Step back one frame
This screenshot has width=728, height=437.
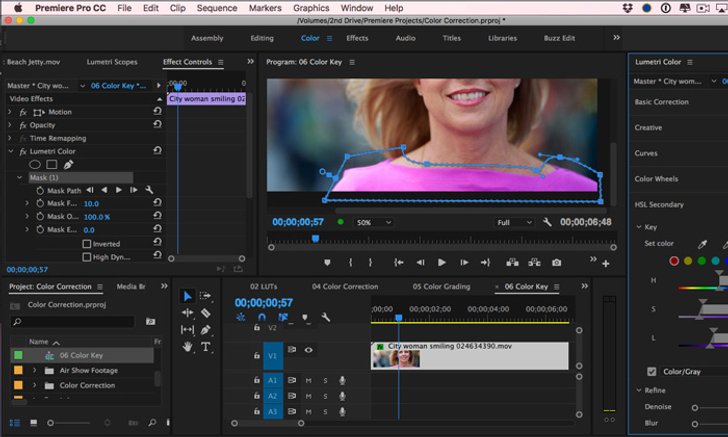[420, 262]
